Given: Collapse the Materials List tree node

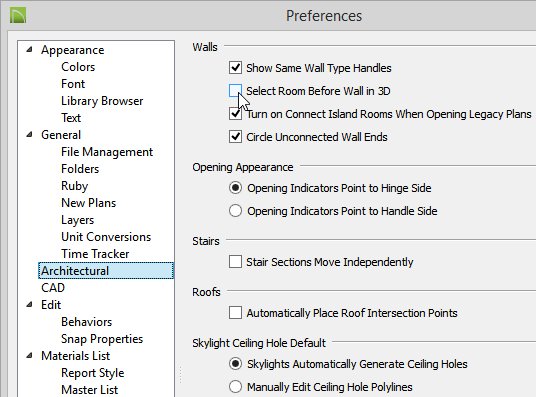Looking at the screenshot, I should click(29, 356).
